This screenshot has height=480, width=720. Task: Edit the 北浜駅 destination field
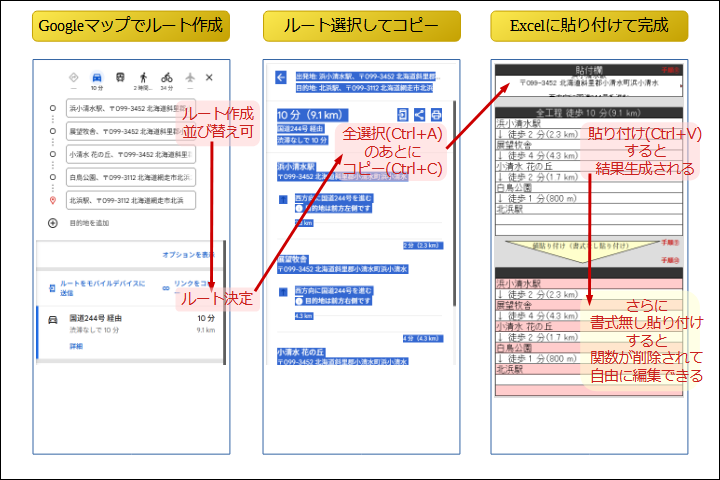[x=131, y=200]
